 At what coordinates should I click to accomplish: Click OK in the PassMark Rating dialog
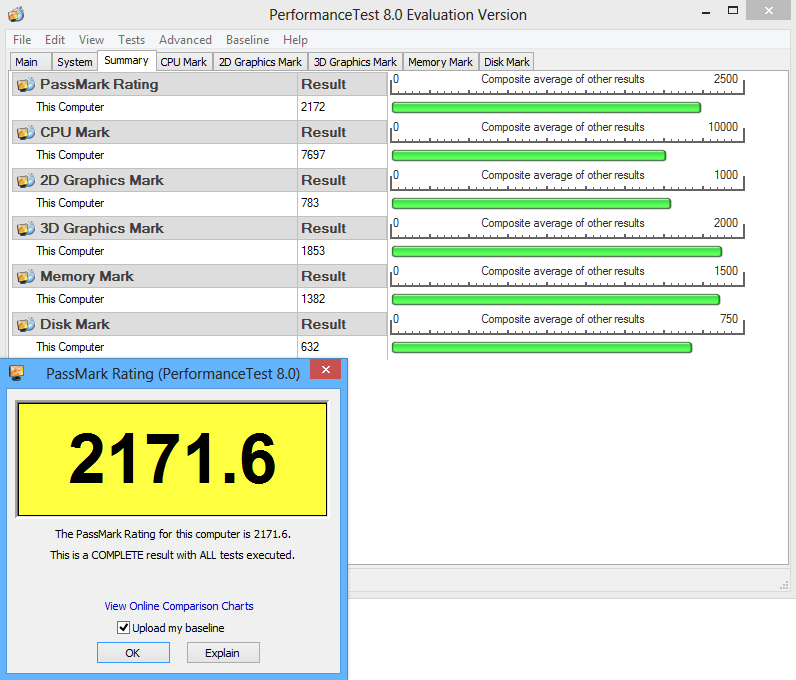click(x=133, y=653)
